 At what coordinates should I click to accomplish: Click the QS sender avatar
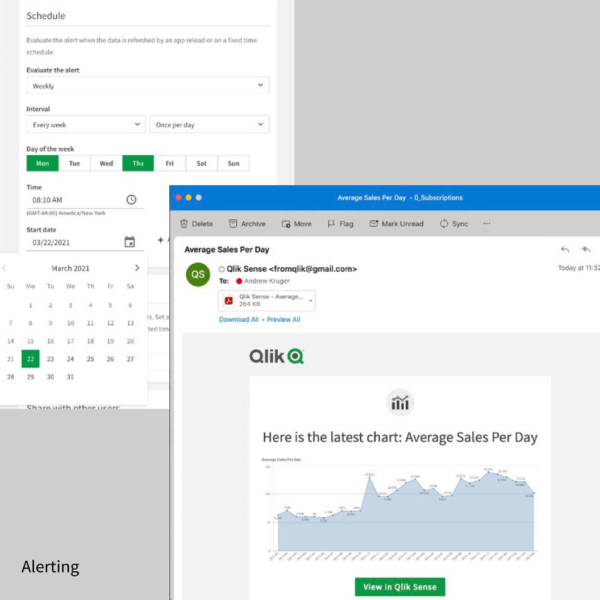coord(198,274)
